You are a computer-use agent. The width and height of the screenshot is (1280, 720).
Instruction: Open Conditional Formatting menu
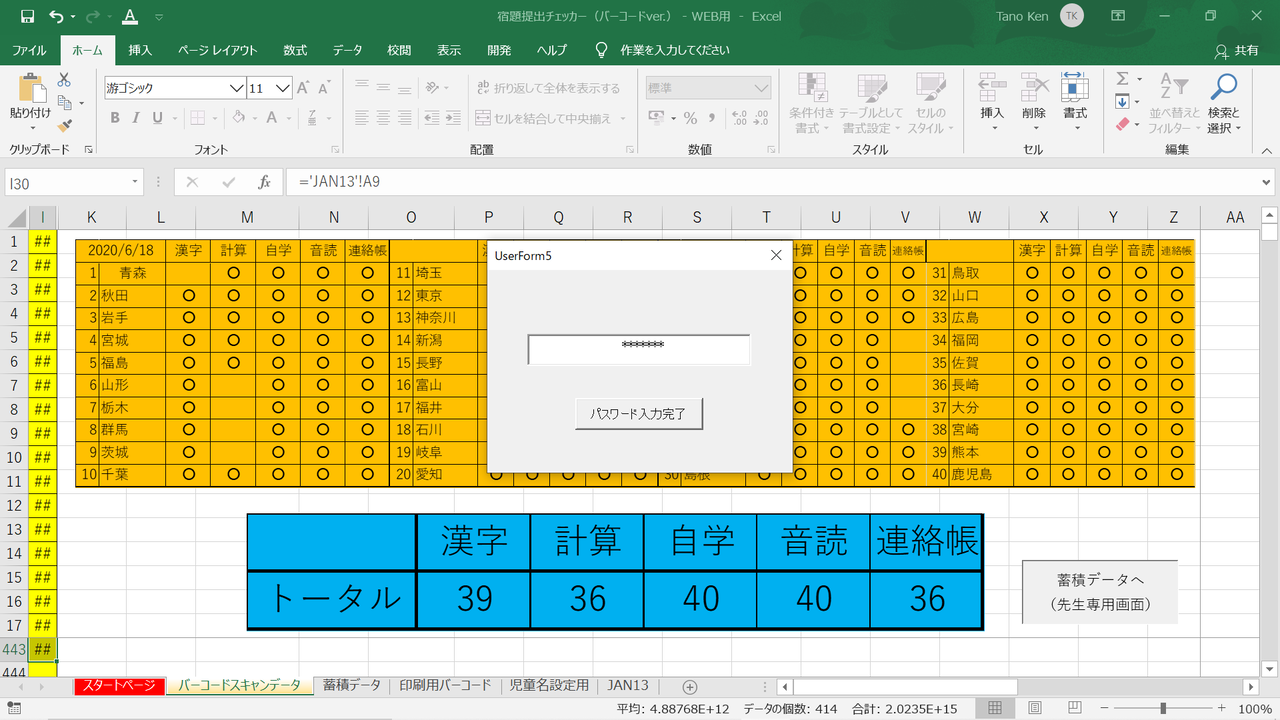click(x=811, y=103)
